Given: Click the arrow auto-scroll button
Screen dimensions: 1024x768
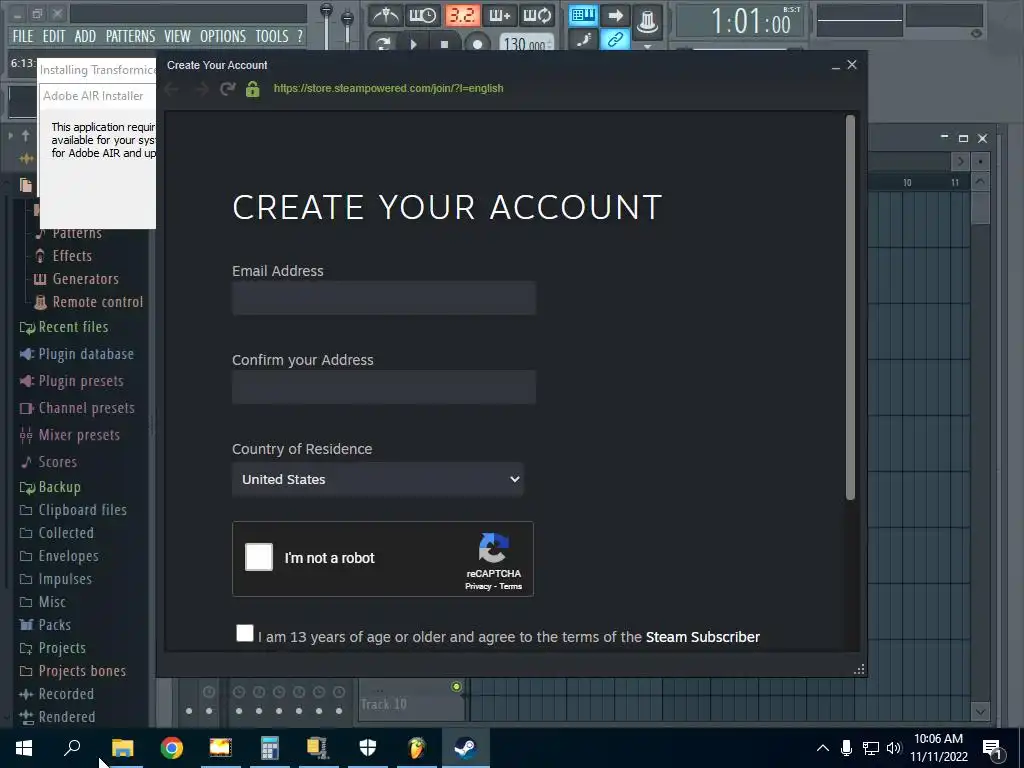Looking at the screenshot, I should click(615, 15).
